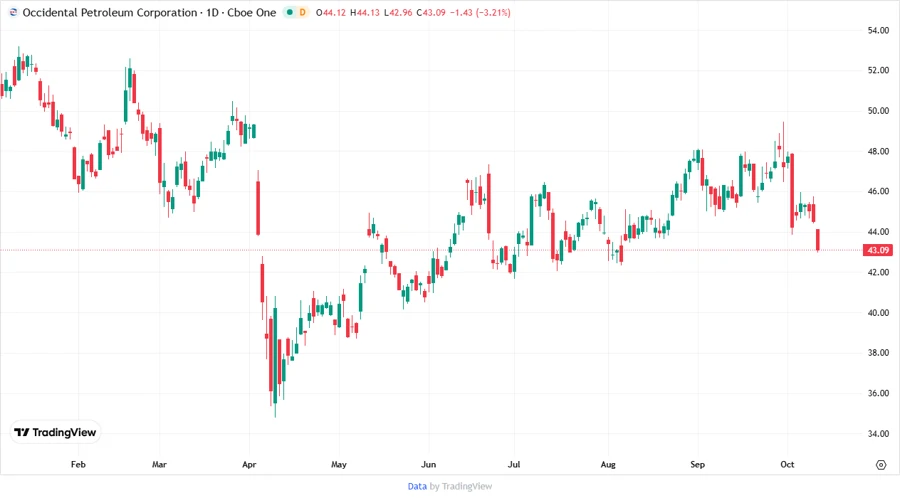
Task: Click the 40.00 price axis label
Action: tap(878, 313)
